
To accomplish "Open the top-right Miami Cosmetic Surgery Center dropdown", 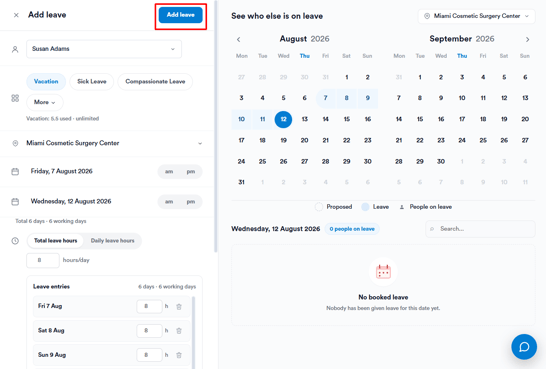I will (x=476, y=16).
